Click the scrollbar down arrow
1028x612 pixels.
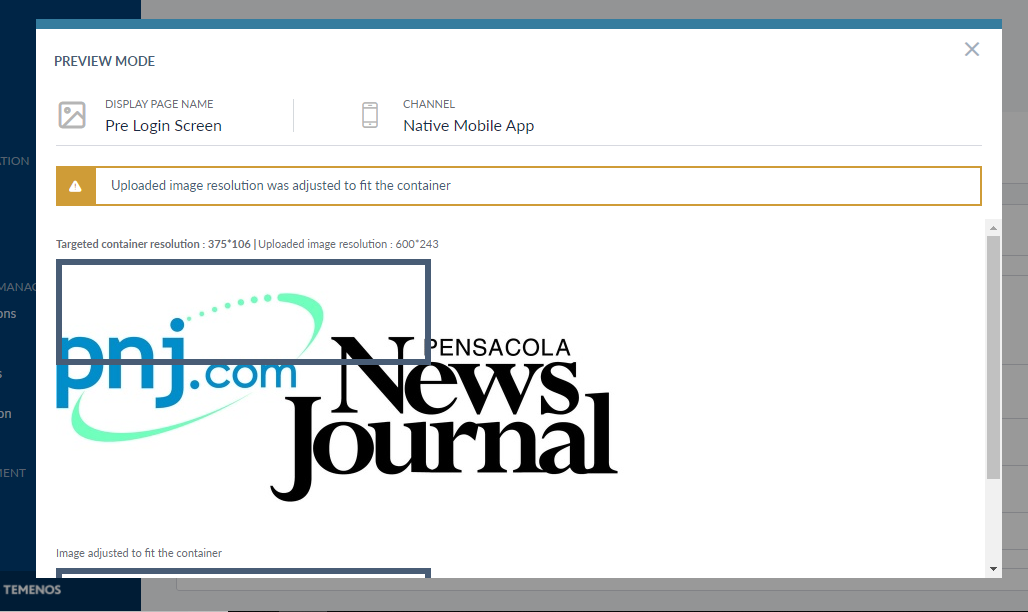[x=992, y=568]
